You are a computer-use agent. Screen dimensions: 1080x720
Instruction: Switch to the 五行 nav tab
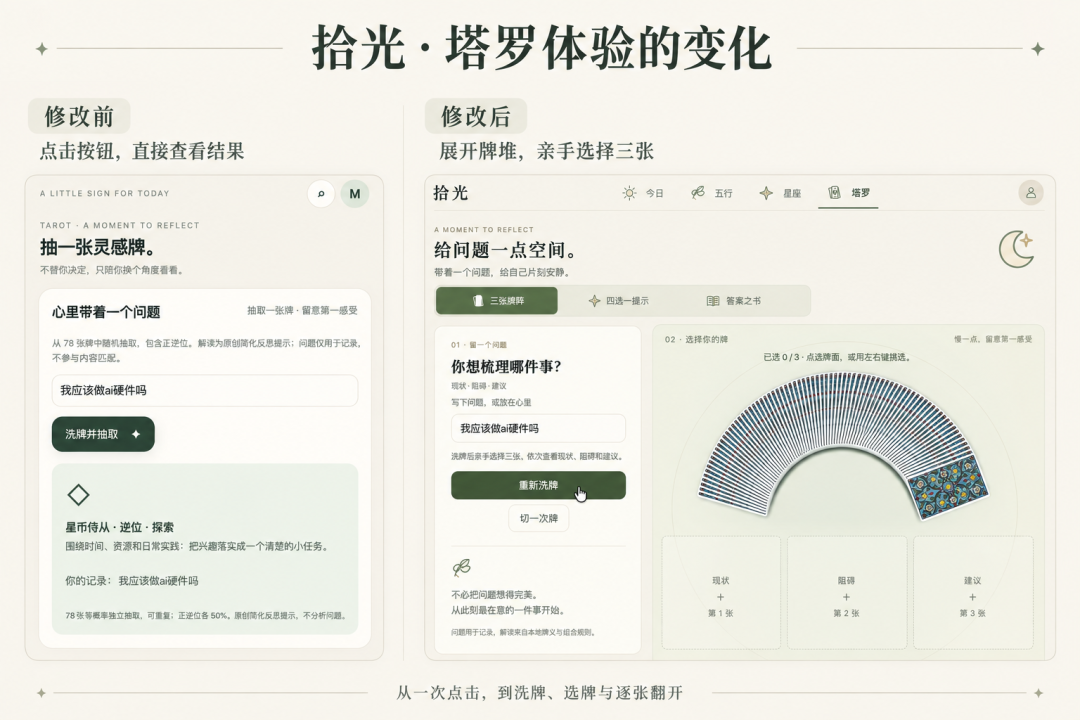point(712,193)
